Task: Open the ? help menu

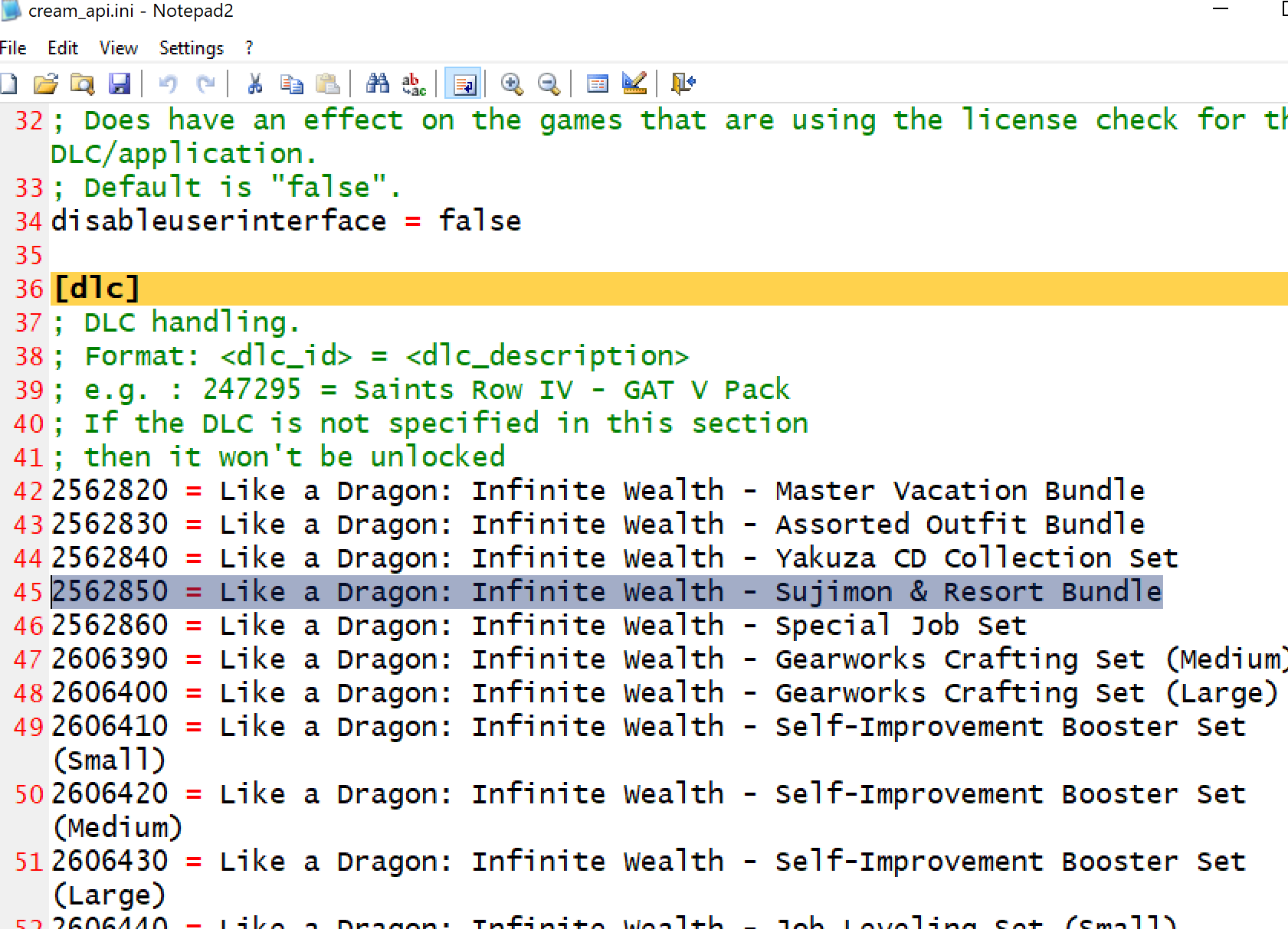Action: click(249, 48)
